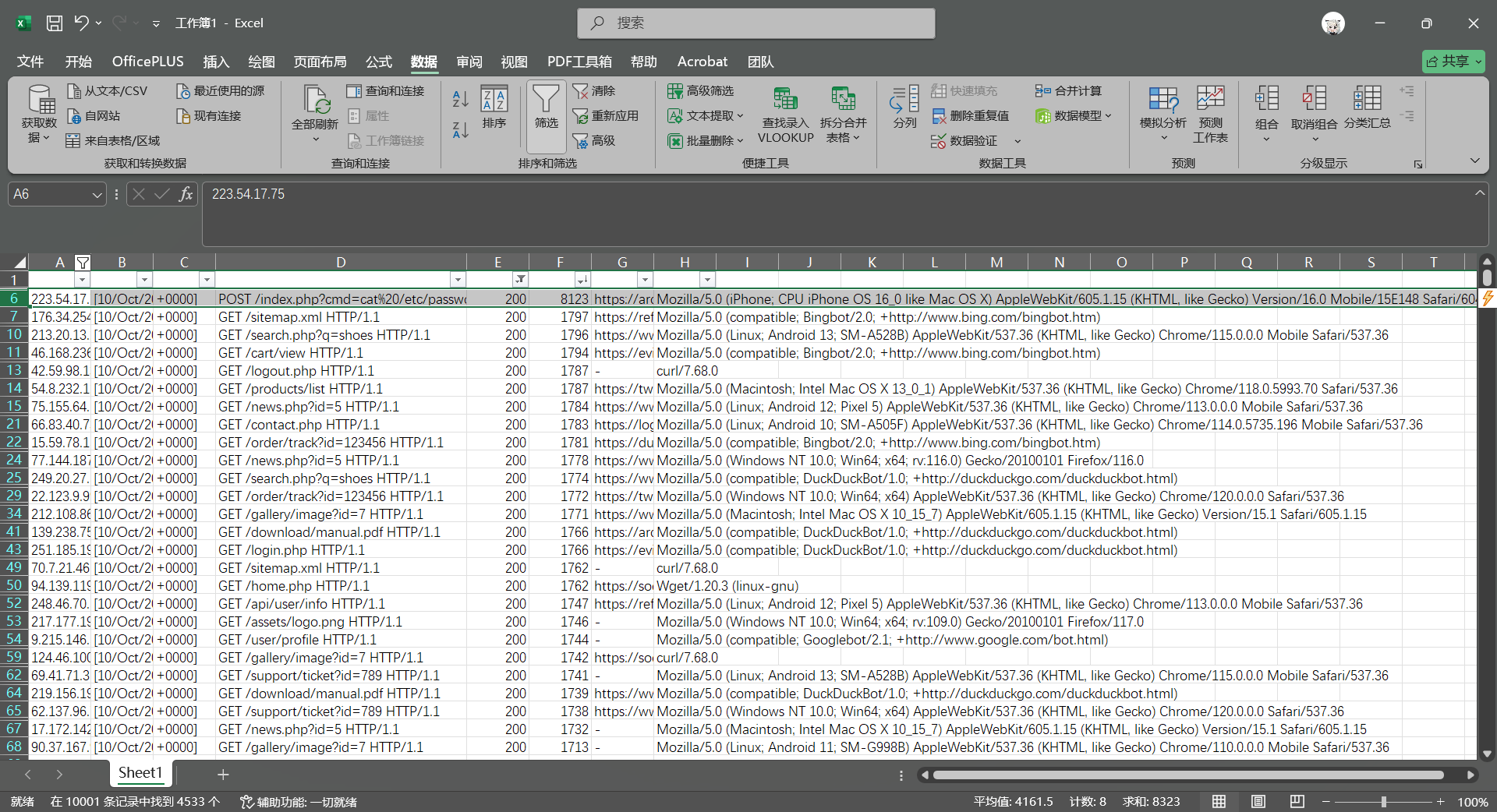This screenshot has width=1497, height=812.
Task: Switch to 分页预览 view mode
Action: tap(1296, 801)
